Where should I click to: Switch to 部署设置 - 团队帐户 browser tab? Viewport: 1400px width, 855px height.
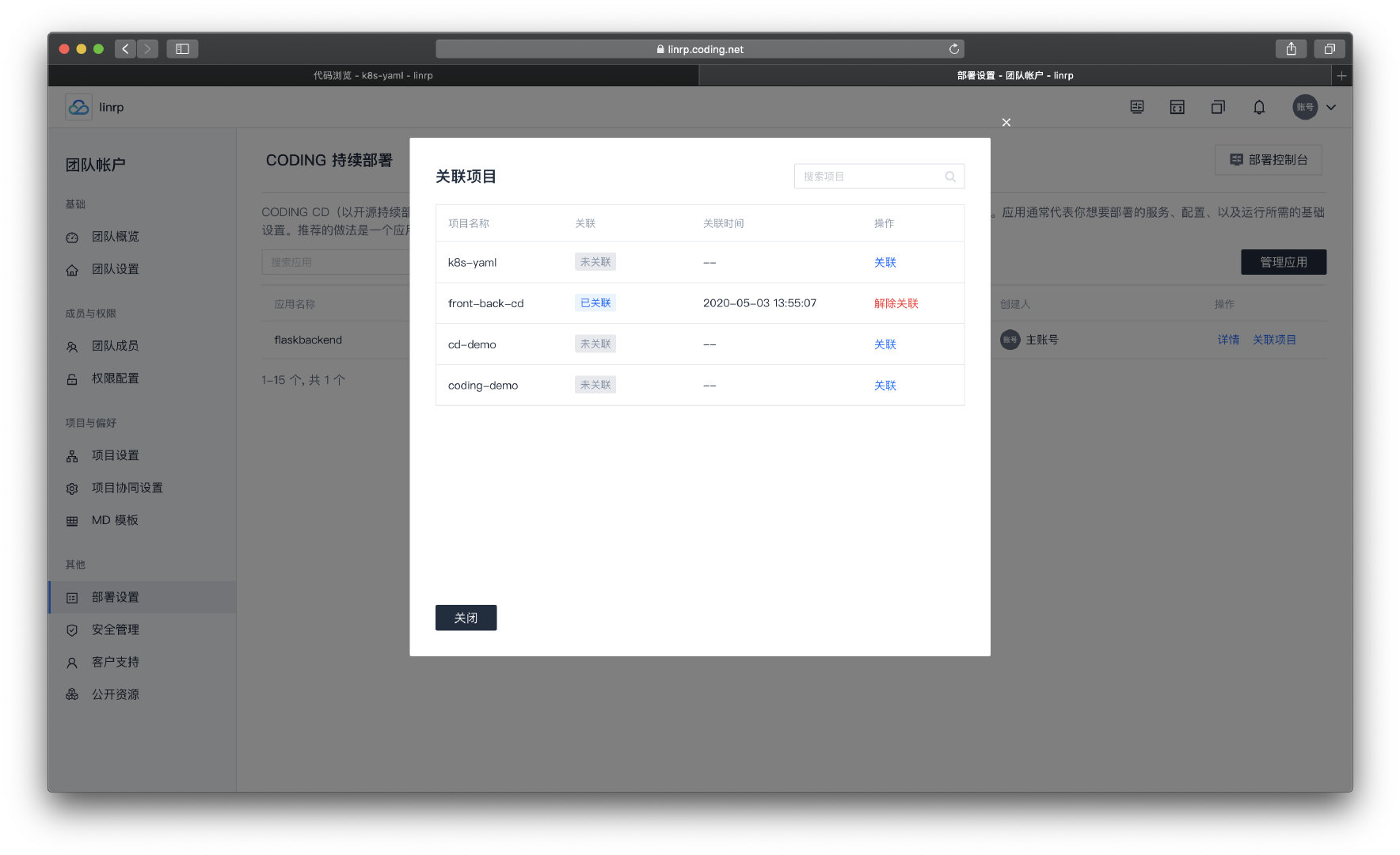coord(1015,75)
